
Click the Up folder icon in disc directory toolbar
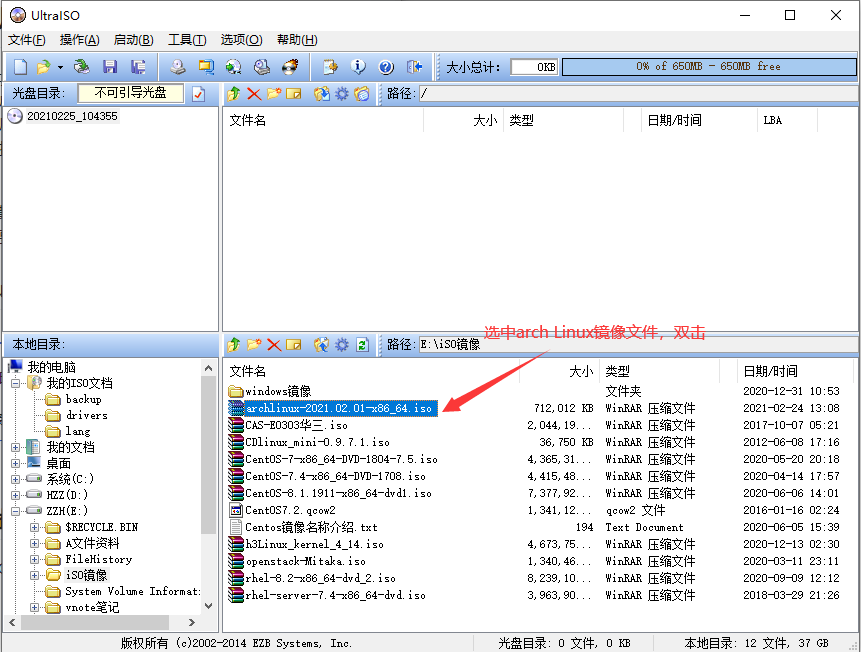(234, 94)
